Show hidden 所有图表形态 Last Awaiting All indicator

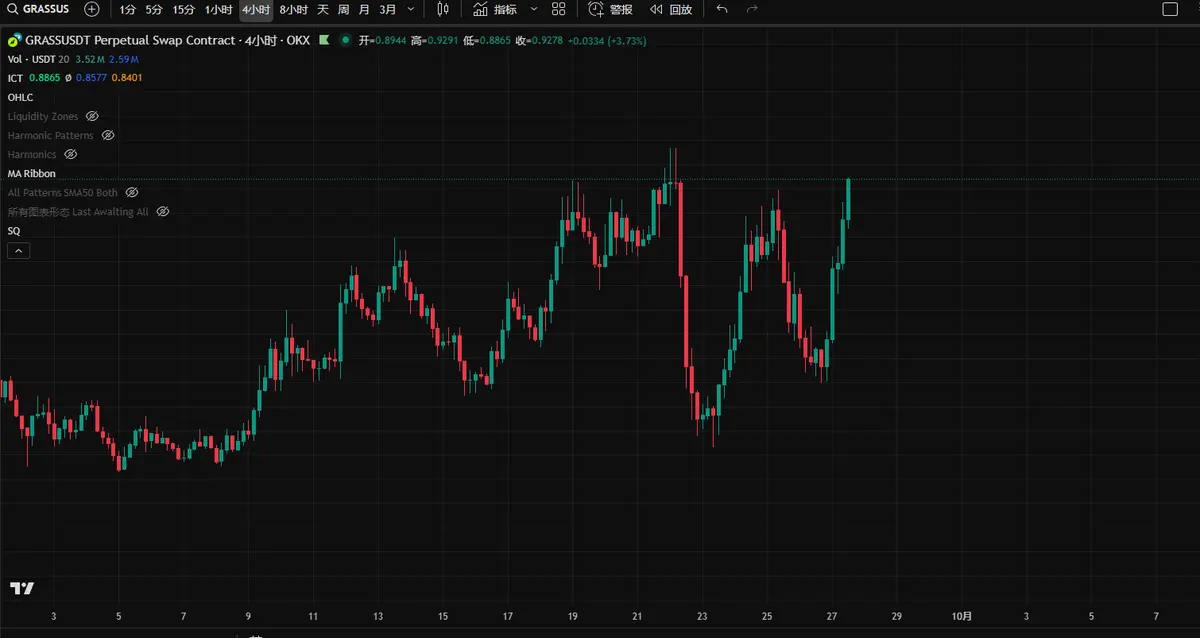163,211
